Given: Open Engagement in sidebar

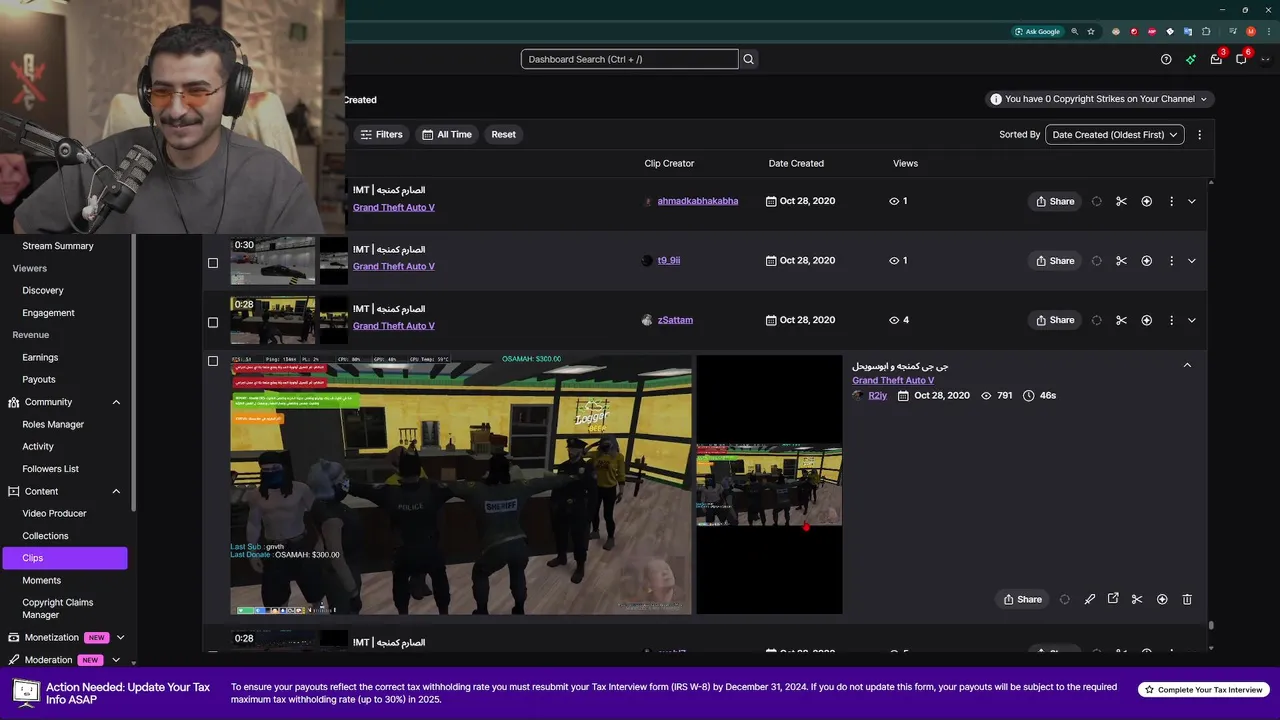Looking at the screenshot, I should click(48, 313).
